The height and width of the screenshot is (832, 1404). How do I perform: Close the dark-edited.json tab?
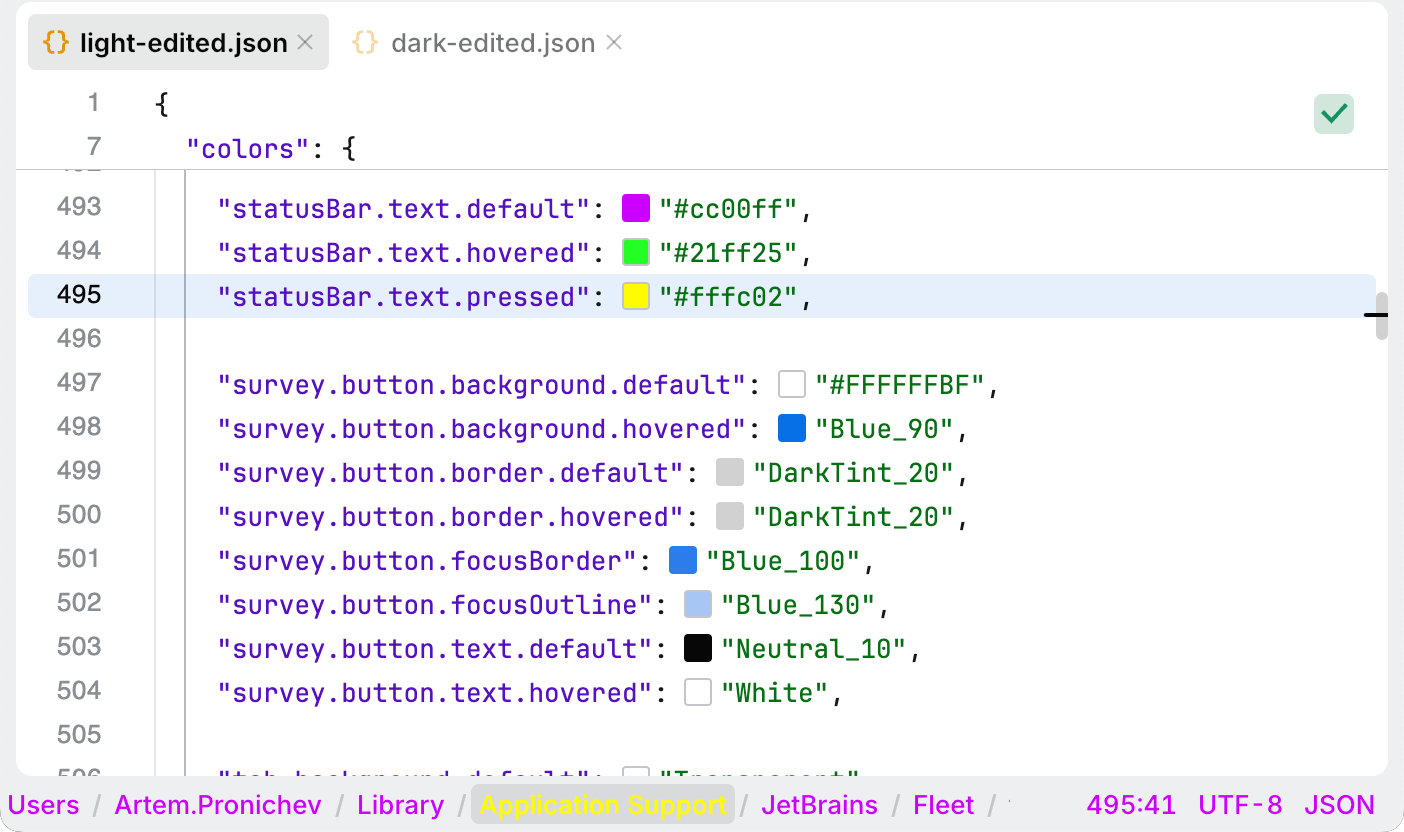pos(615,43)
